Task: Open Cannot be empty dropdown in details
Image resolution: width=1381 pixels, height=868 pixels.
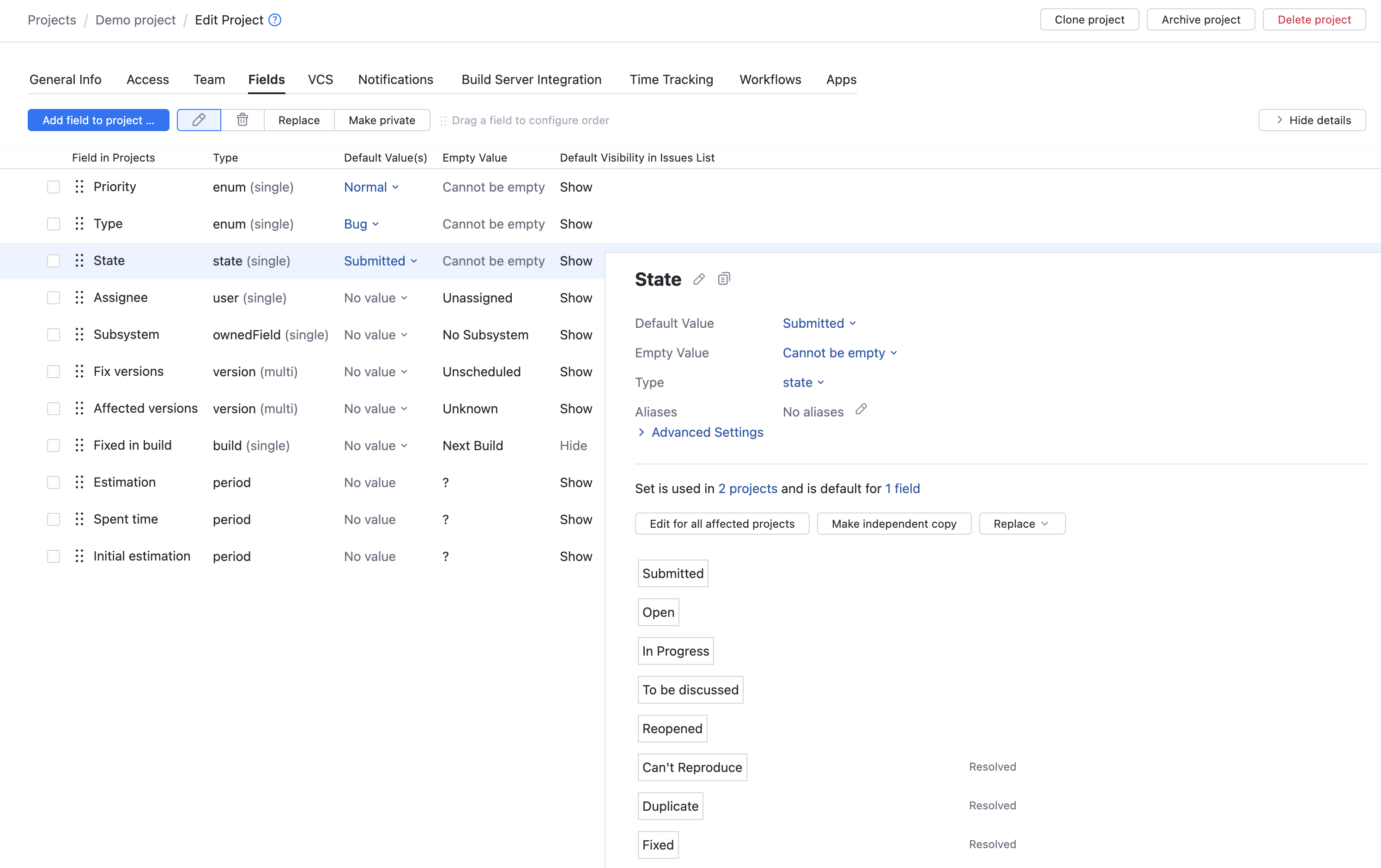Action: tap(839, 353)
